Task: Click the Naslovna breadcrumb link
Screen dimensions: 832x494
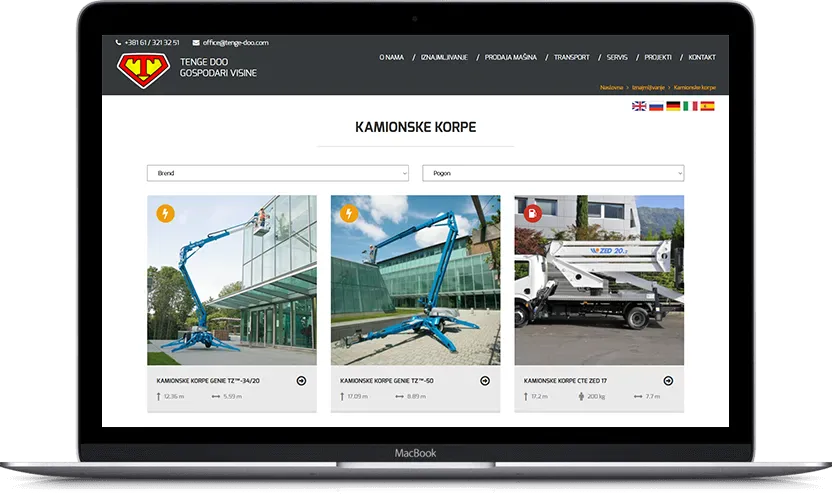Action: click(x=611, y=88)
